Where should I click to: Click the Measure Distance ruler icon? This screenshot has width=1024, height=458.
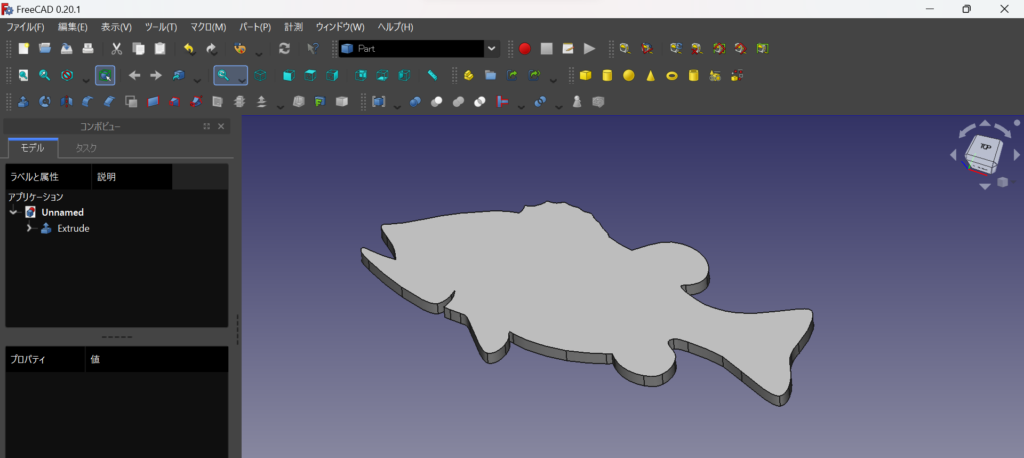point(432,76)
